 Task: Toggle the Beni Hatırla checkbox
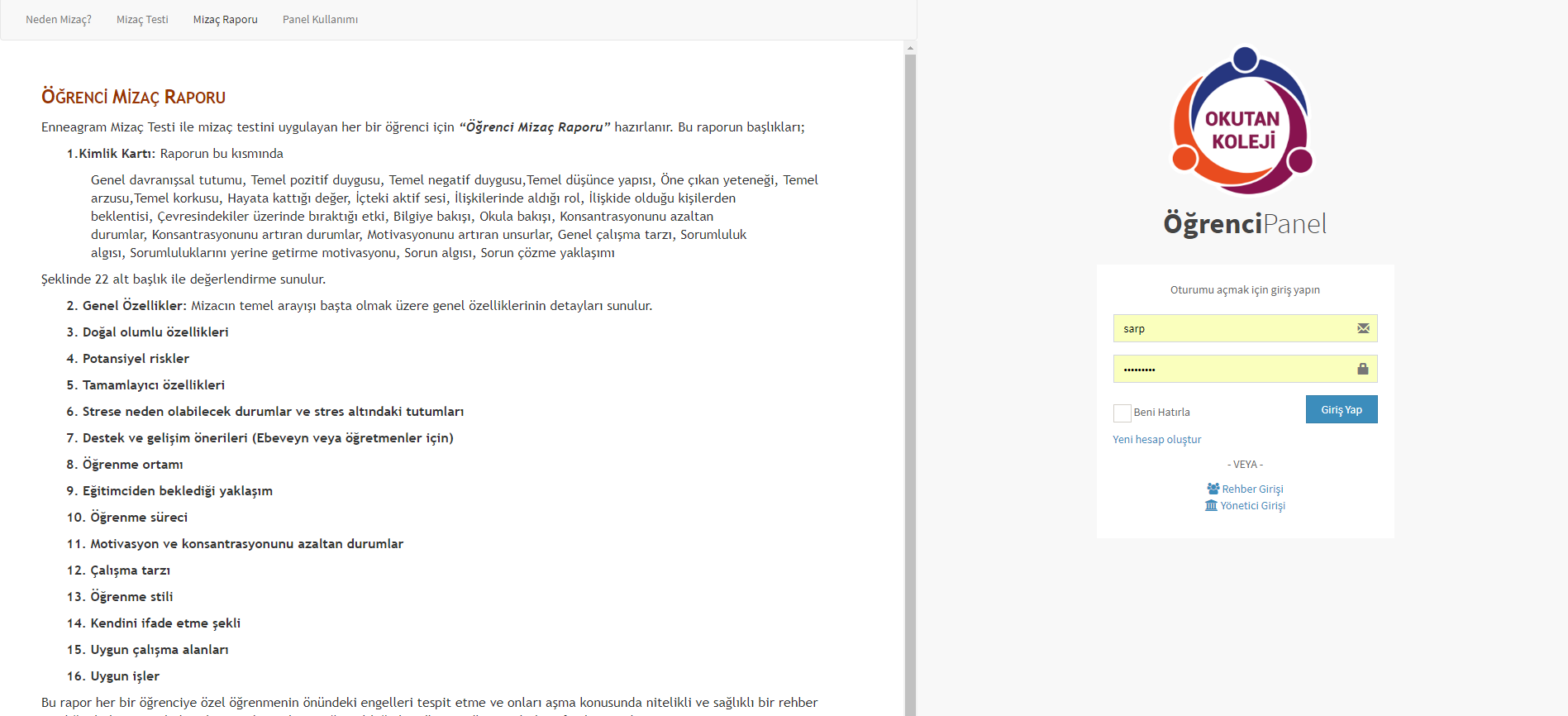[1122, 413]
